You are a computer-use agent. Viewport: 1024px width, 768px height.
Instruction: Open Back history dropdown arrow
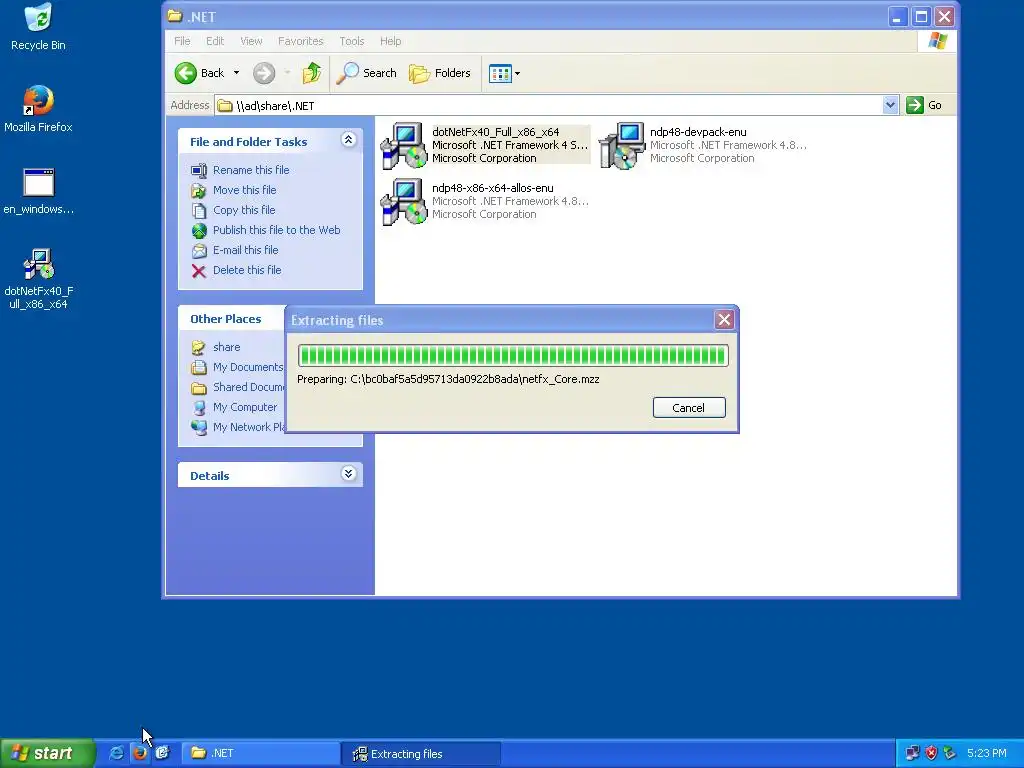[236, 73]
